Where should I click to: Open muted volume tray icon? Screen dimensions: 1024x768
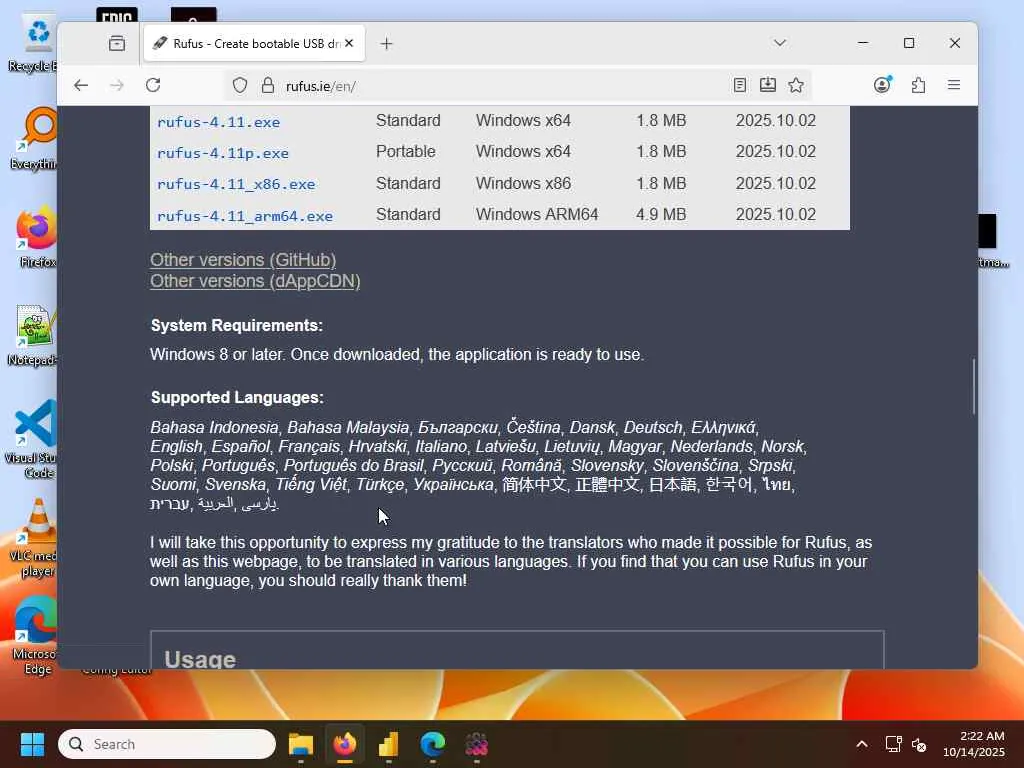pos(919,744)
